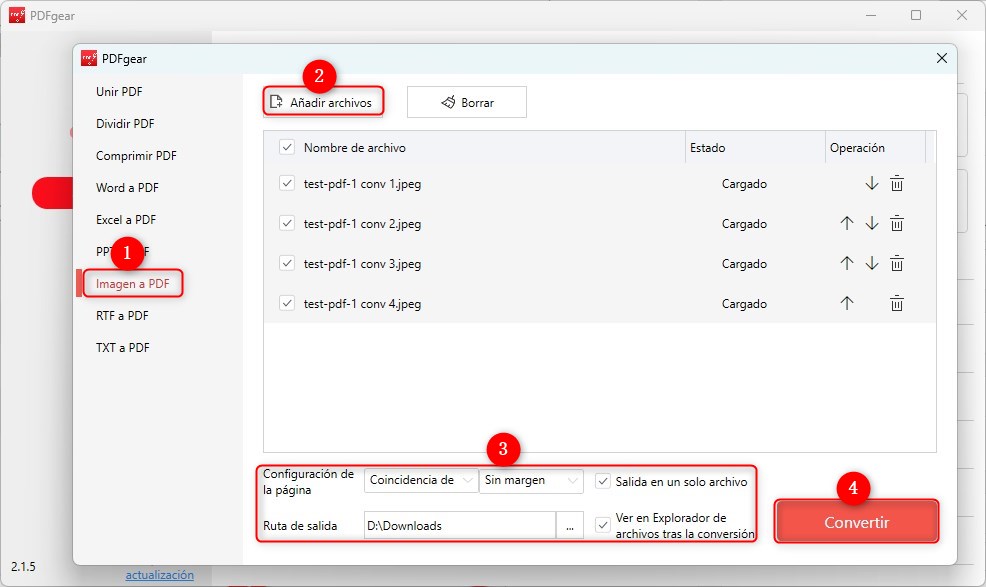
Task: Minimize the PDFgear main window
Action: (x=871, y=15)
